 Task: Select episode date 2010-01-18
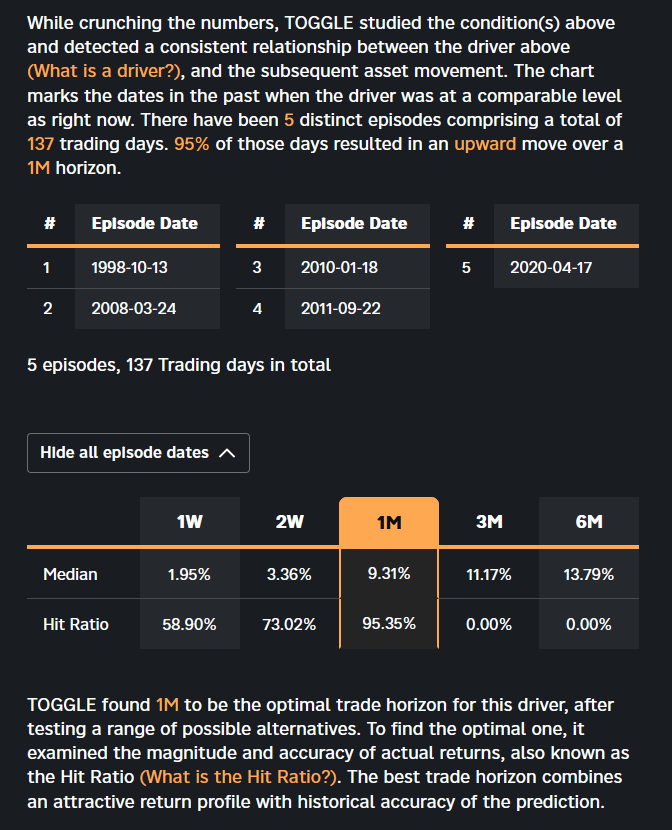click(x=339, y=267)
